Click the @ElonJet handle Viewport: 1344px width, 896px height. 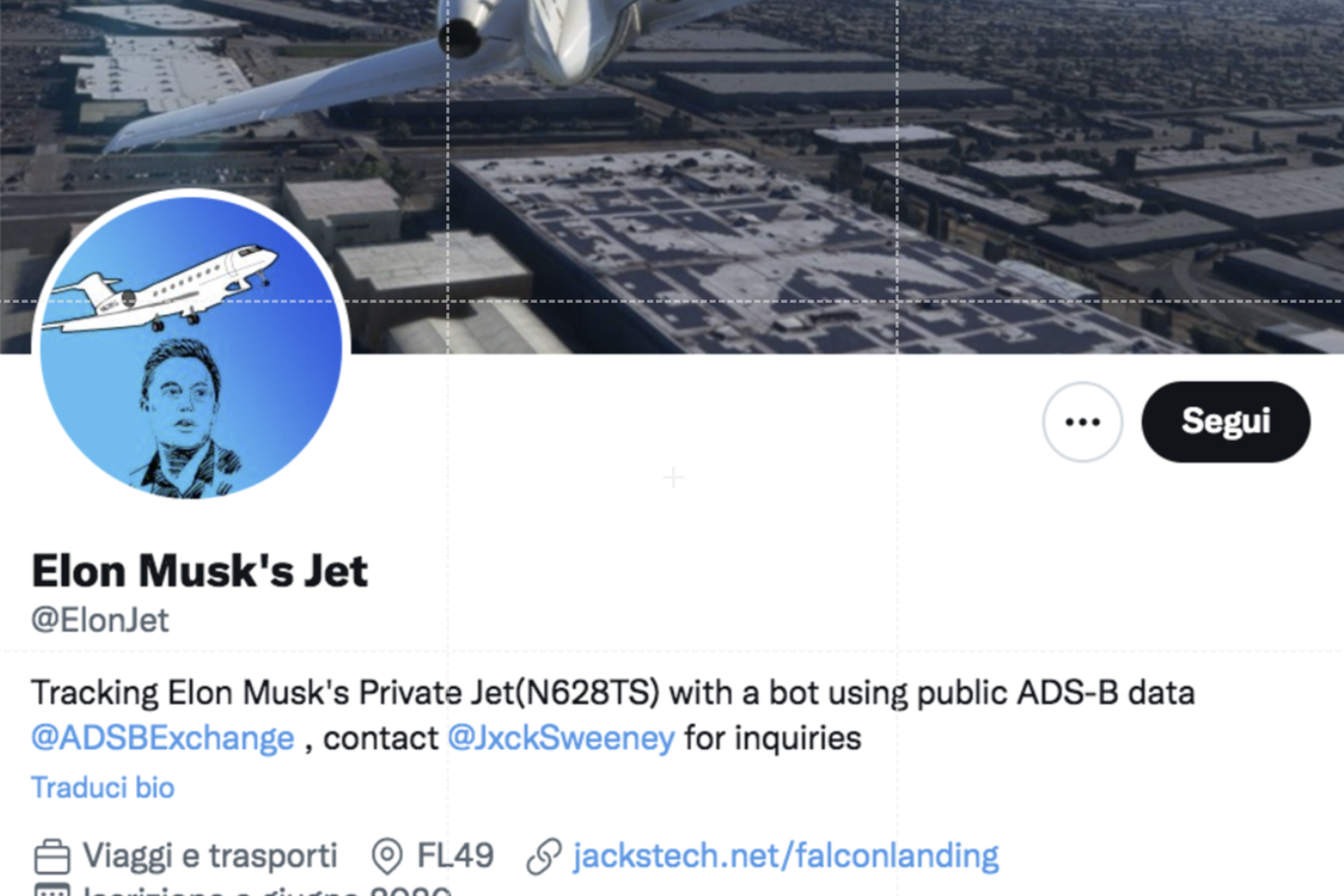99,618
